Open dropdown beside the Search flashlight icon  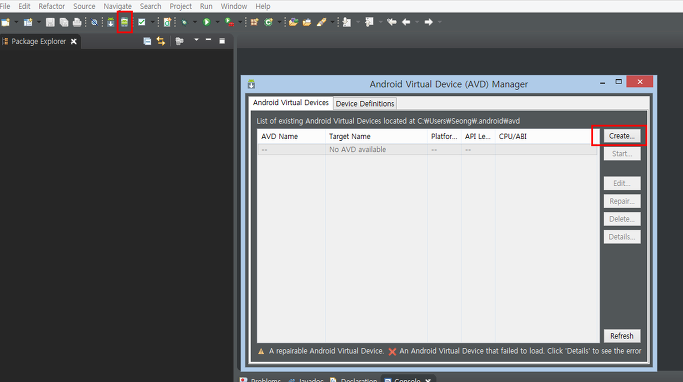[x=332, y=22]
